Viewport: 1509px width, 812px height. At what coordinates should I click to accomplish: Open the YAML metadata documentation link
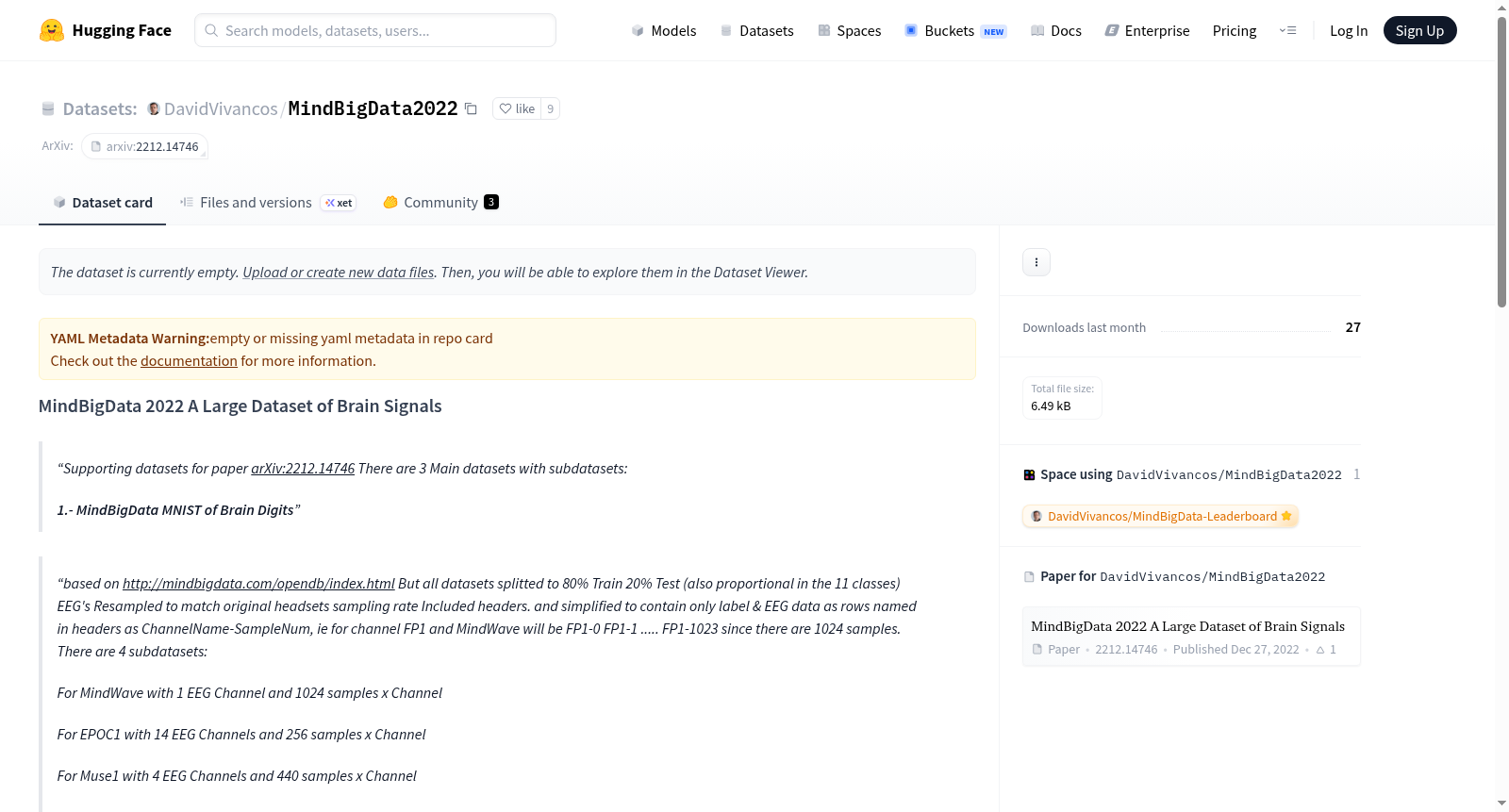[189, 361]
